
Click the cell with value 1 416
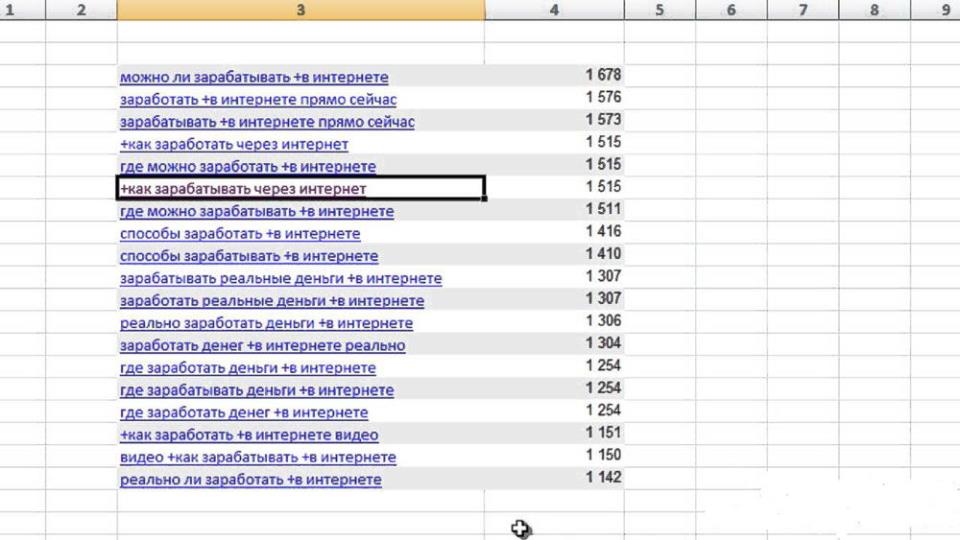tap(554, 232)
